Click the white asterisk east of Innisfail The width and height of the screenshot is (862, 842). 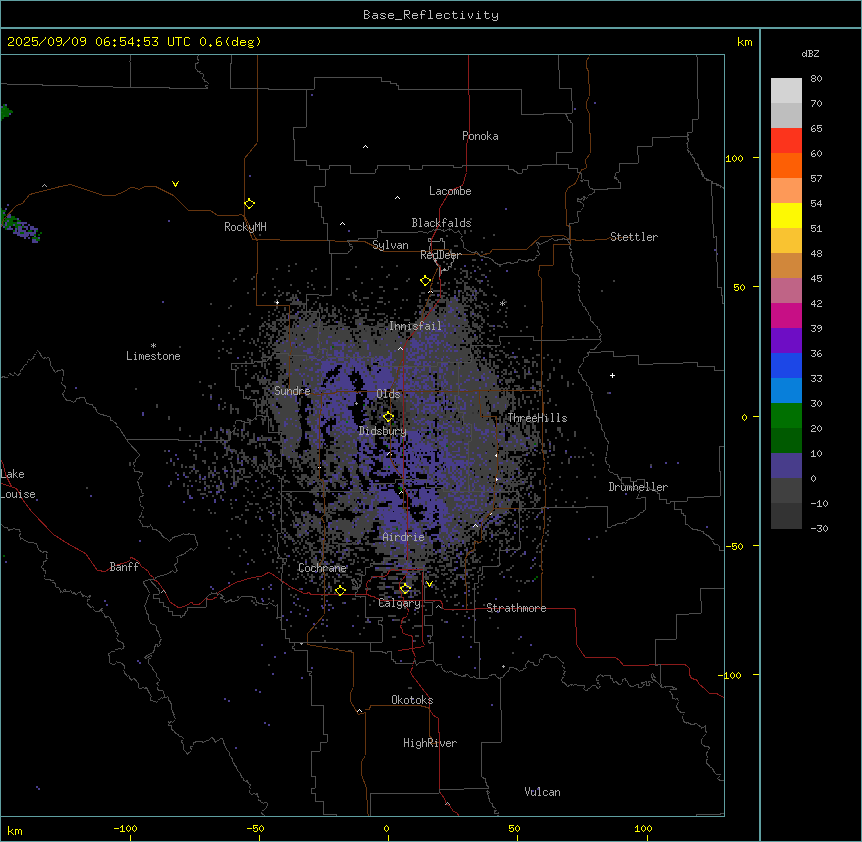coord(502,303)
